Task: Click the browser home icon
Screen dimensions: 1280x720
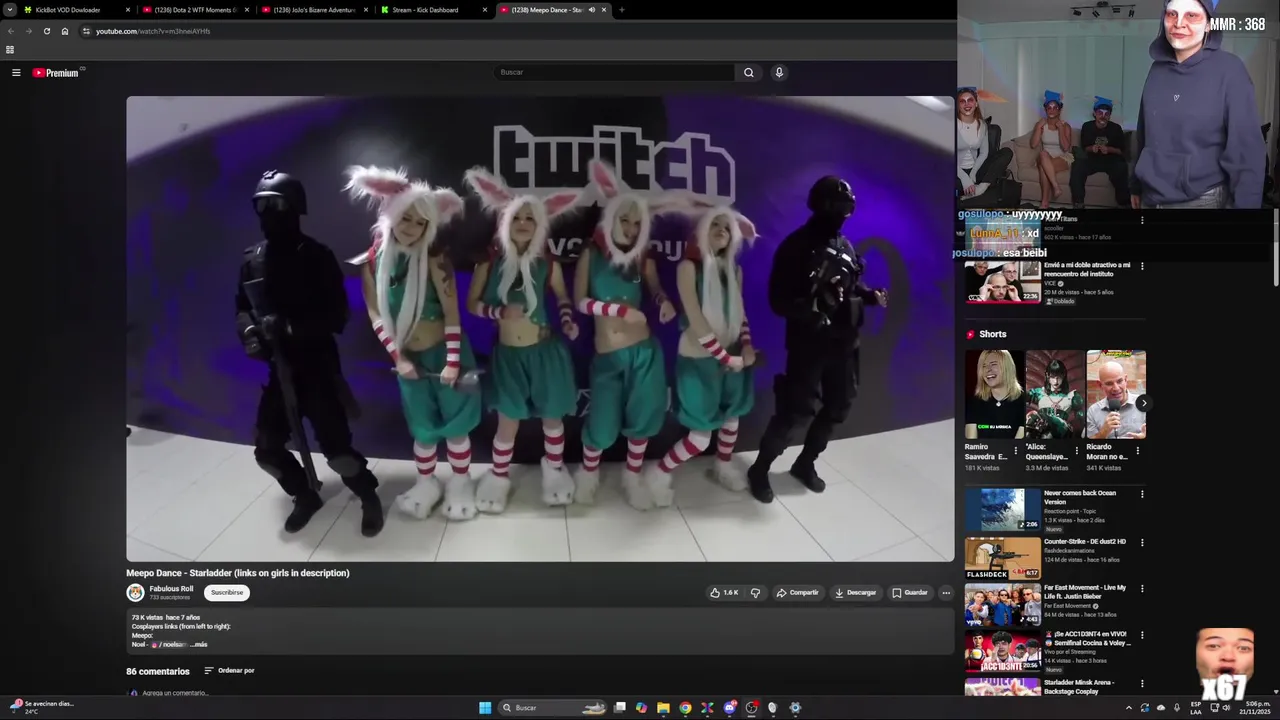Action: coord(65,31)
